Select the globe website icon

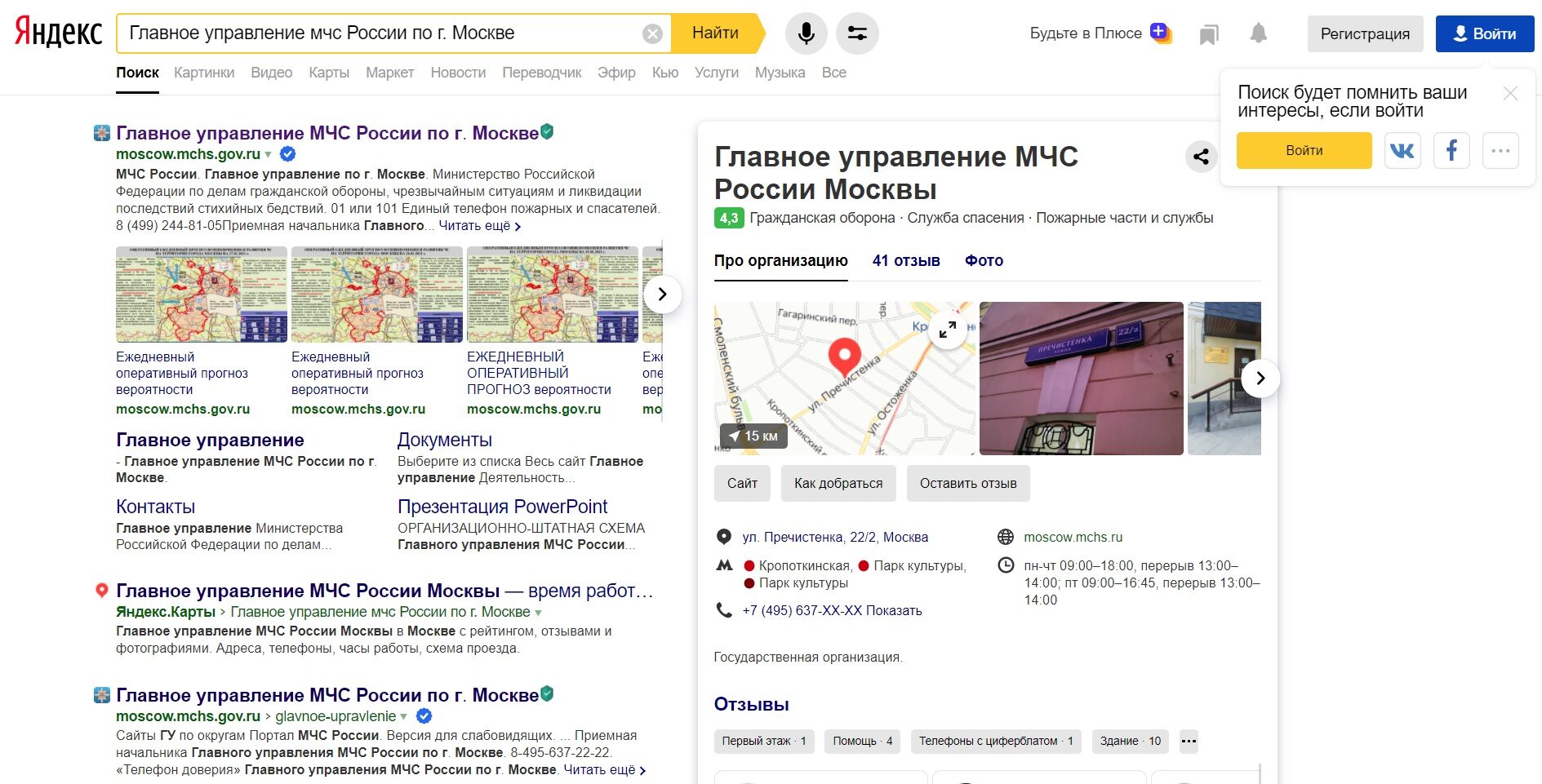coord(1006,537)
